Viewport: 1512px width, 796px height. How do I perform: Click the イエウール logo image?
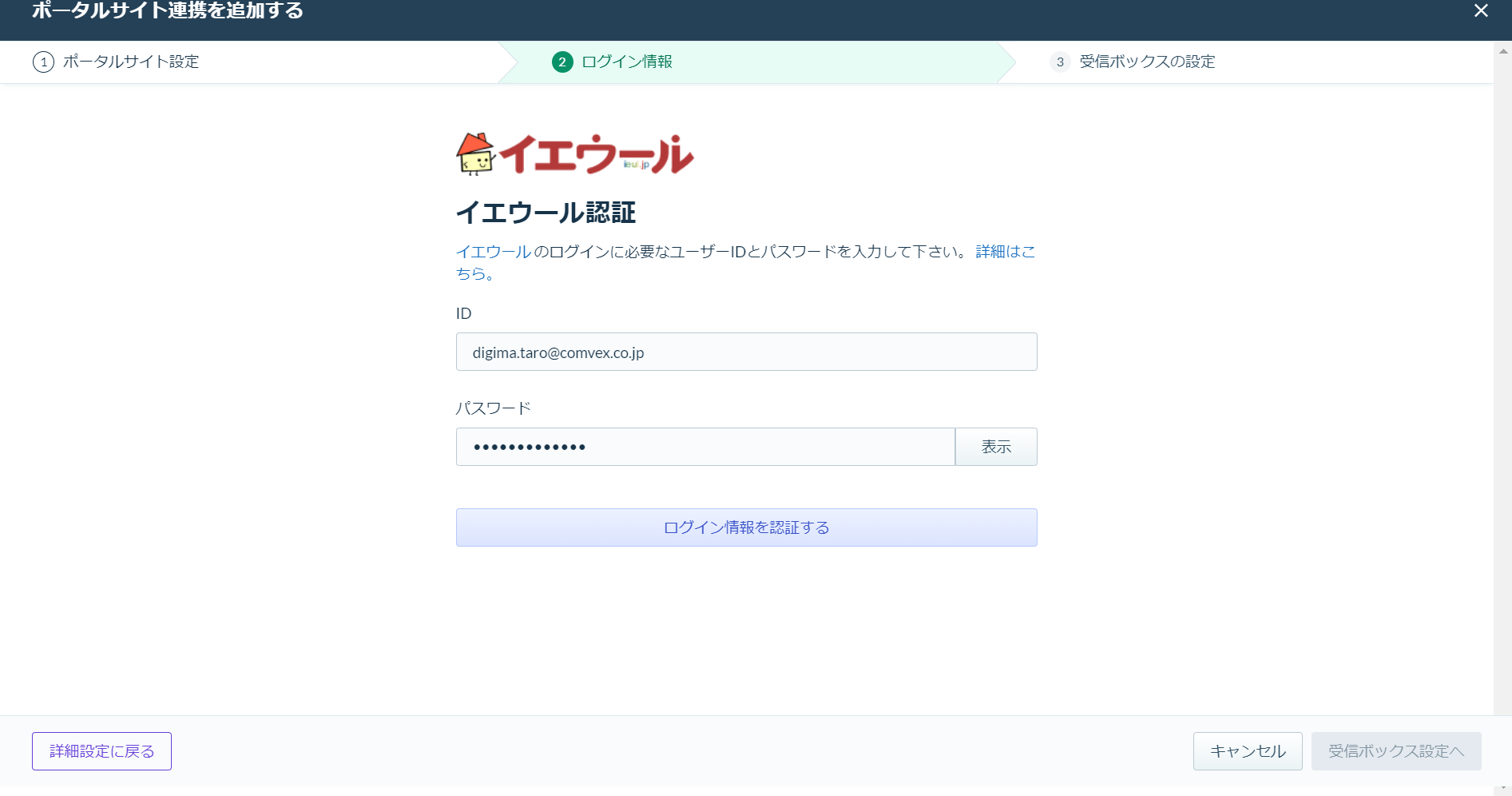pyautogui.click(x=575, y=153)
